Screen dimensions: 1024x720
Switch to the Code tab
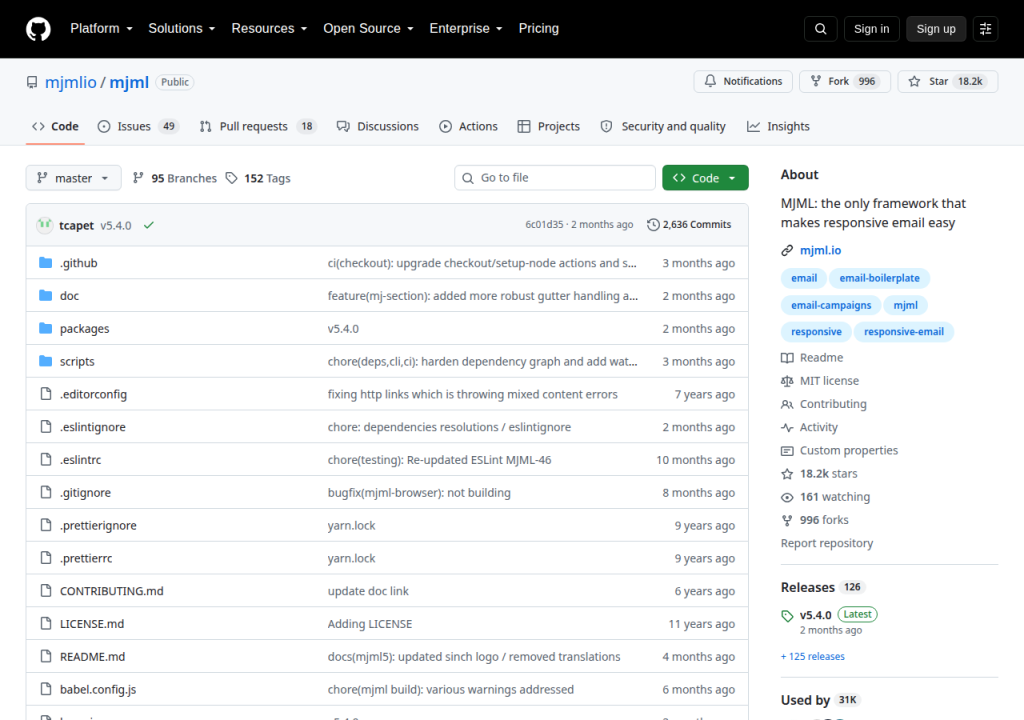coord(56,126)
